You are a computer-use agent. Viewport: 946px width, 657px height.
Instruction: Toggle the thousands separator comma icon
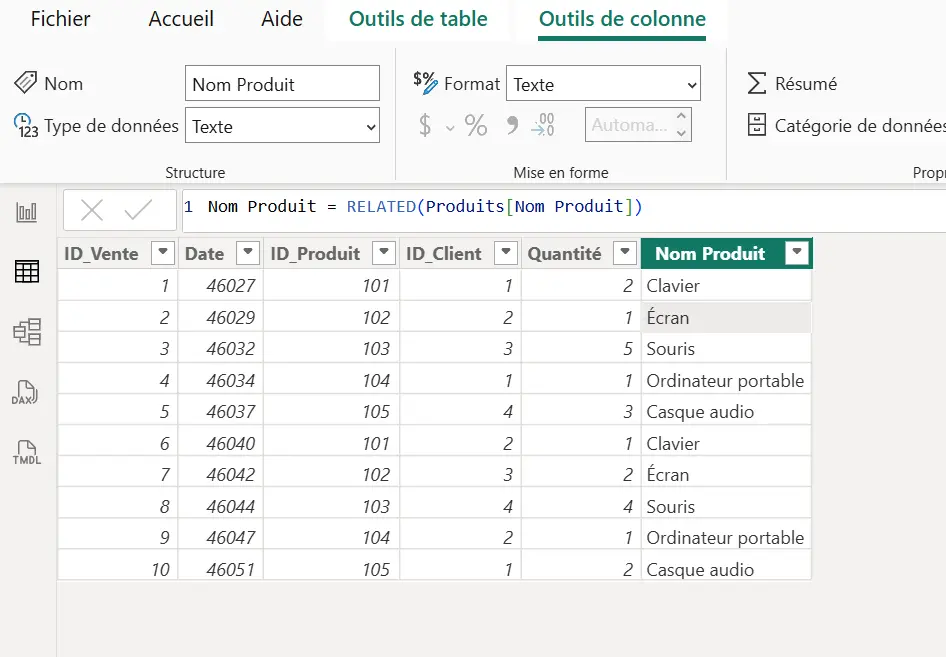coord(512,125)
